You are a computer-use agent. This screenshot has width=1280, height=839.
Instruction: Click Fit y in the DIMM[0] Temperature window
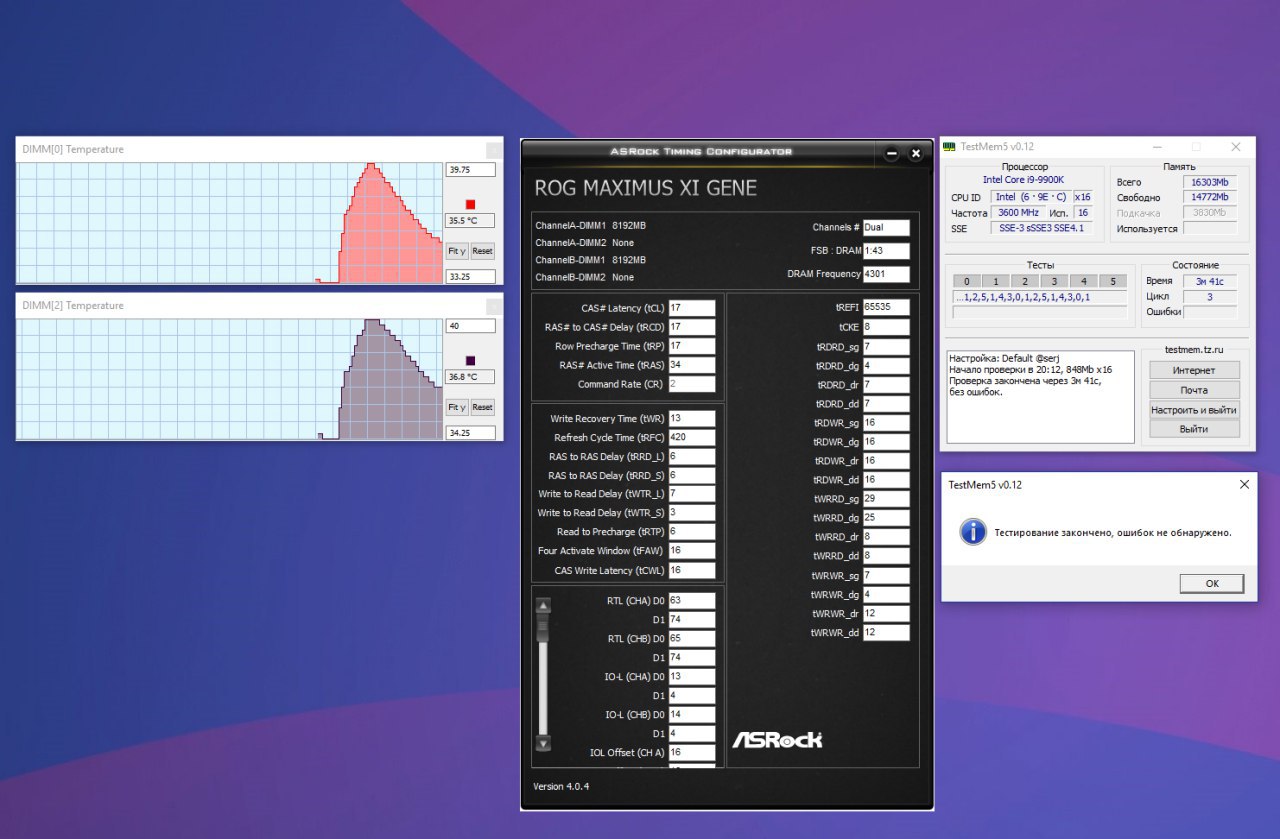[x=457, y=251]
